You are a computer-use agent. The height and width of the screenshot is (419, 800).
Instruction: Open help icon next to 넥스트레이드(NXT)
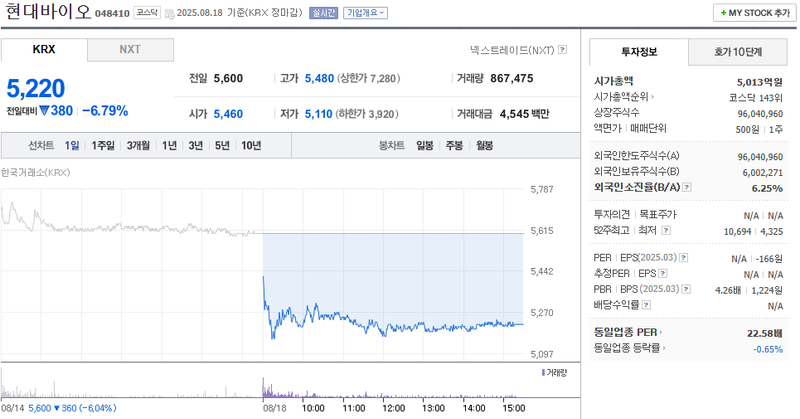tap(562, 50)
